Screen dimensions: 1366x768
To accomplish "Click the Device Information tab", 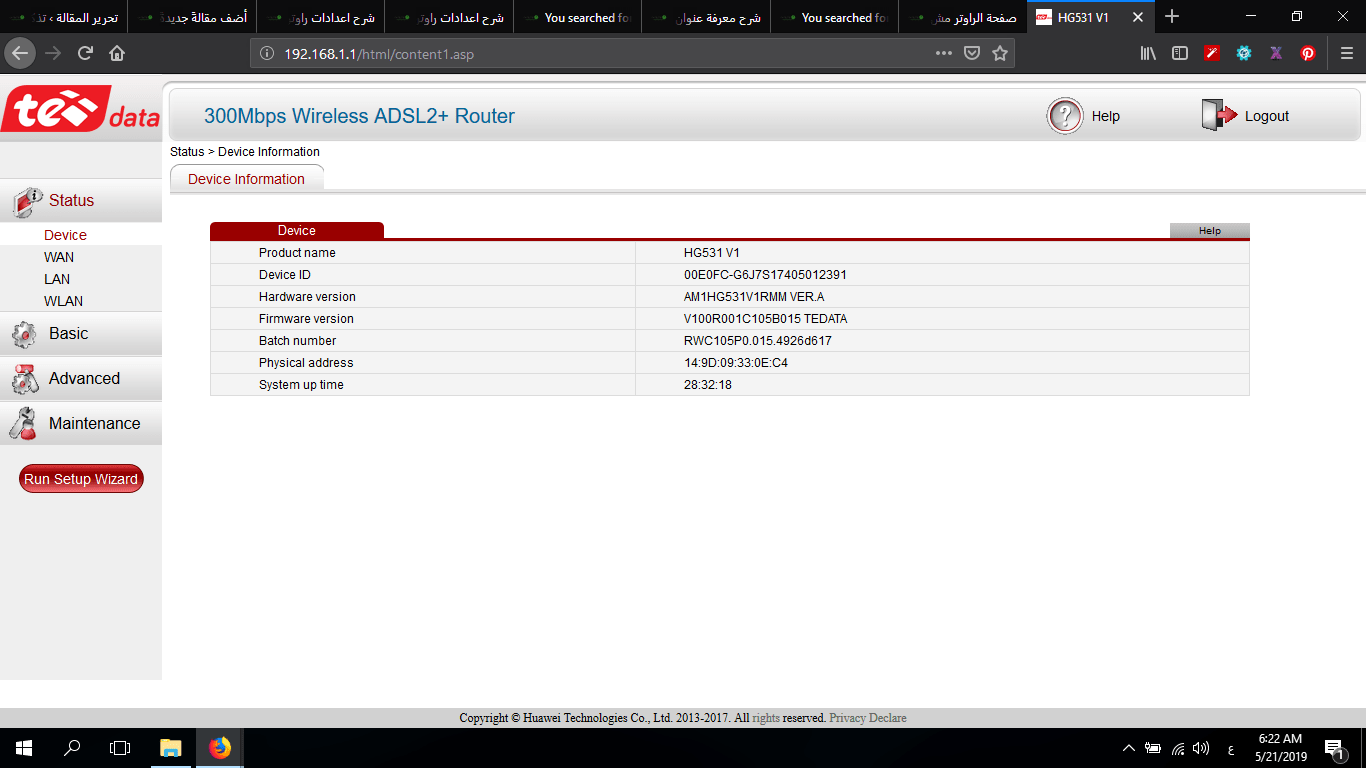I will coord(247,179).
